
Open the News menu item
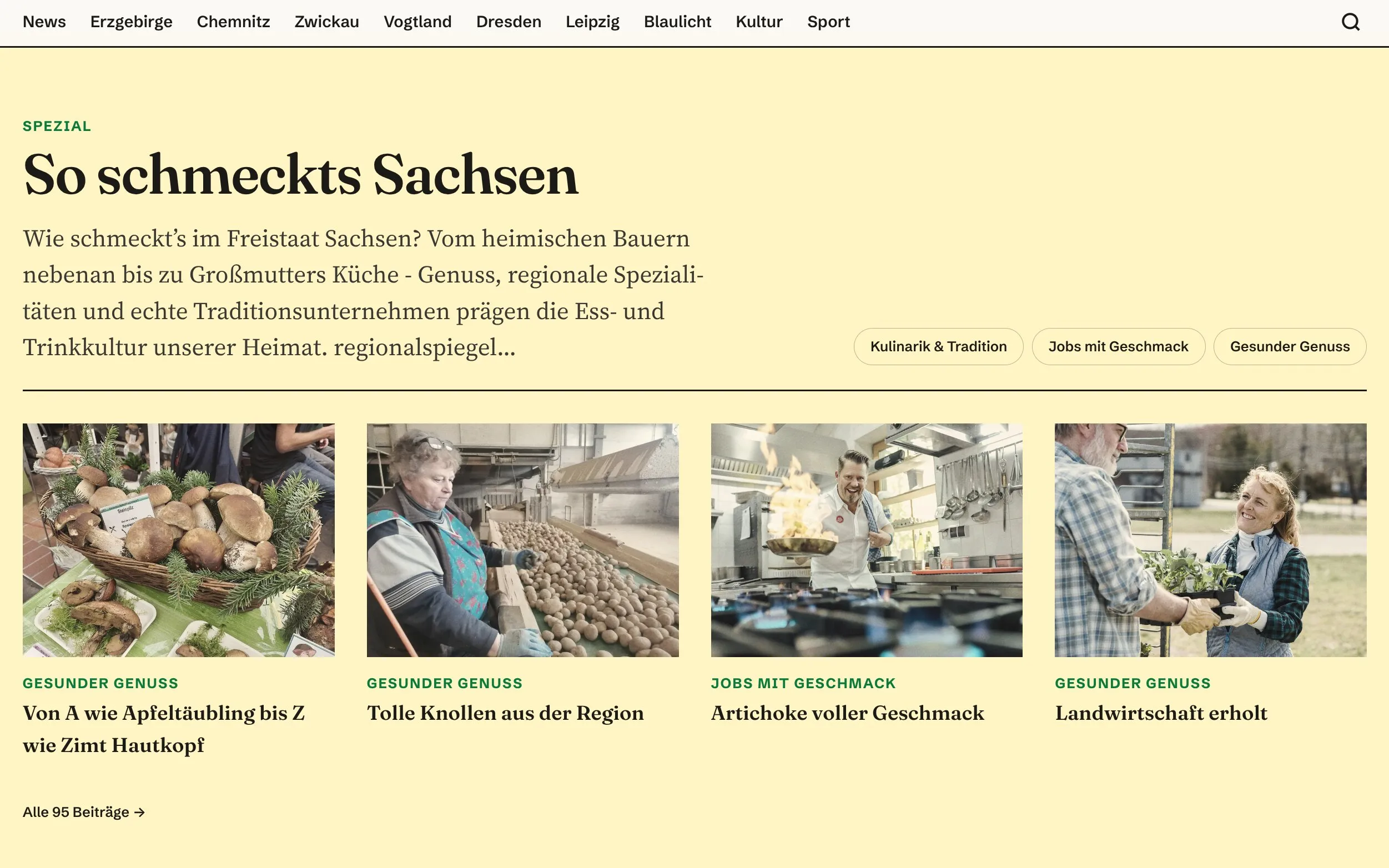(44, 22)
